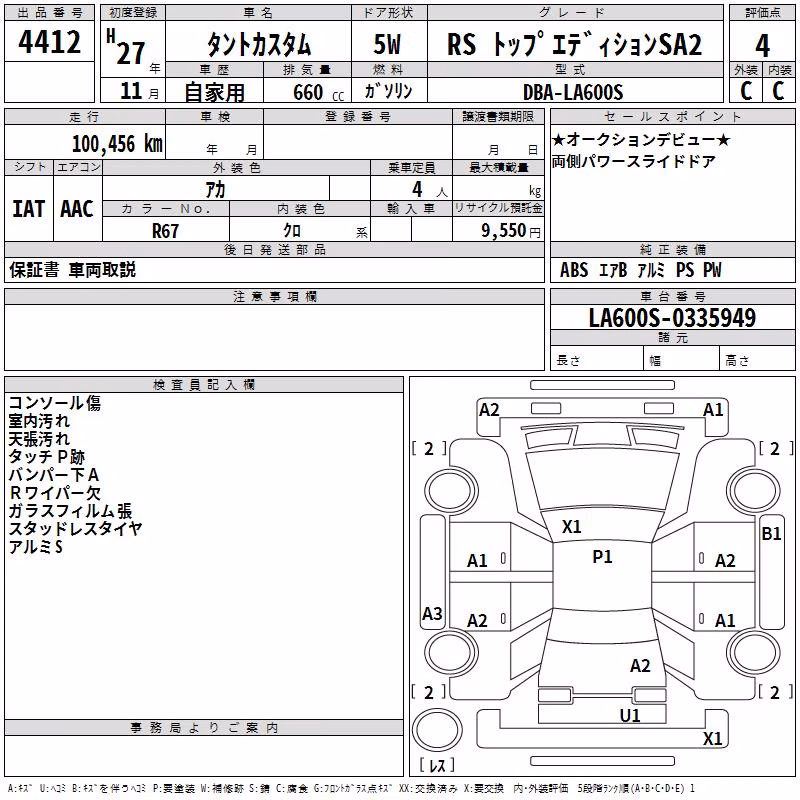Viewport: 800px width, 800px height.
Task: Click the 検査員記入欄 section header
Action: 204,385
